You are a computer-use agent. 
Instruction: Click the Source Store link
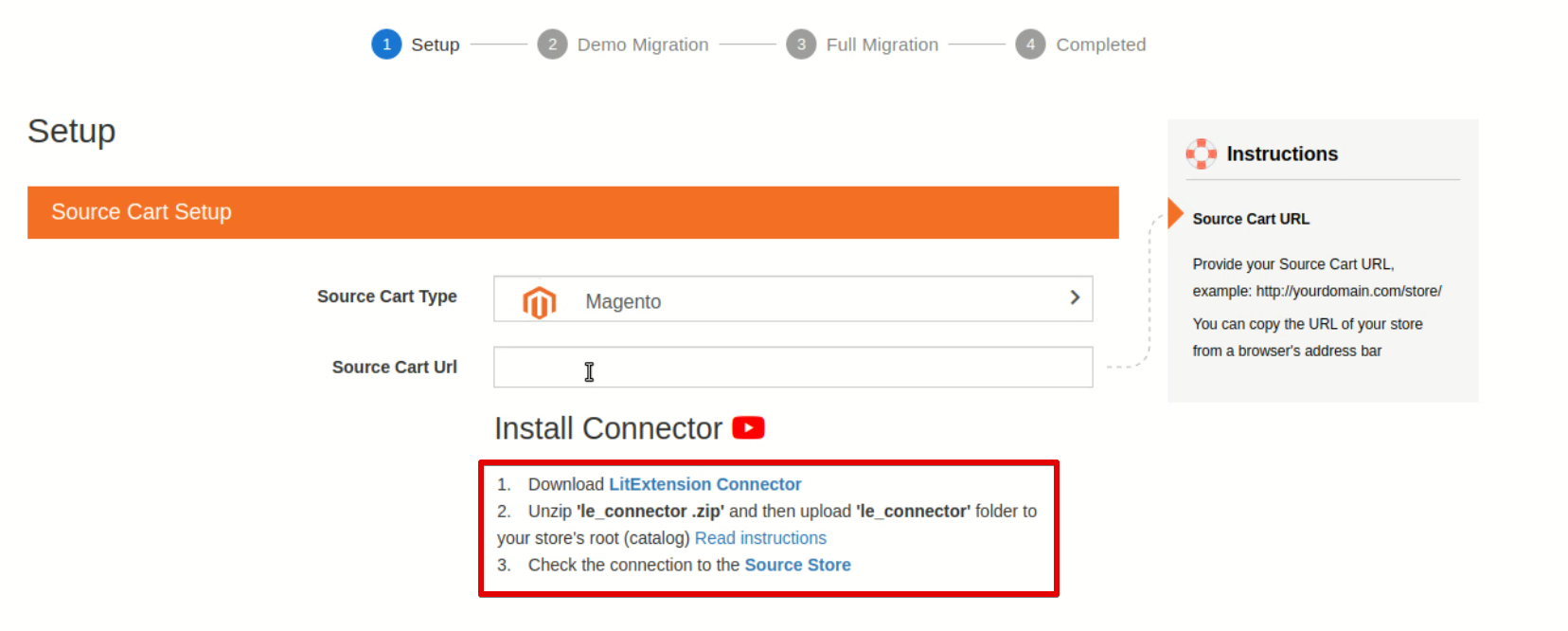point(797,565)
